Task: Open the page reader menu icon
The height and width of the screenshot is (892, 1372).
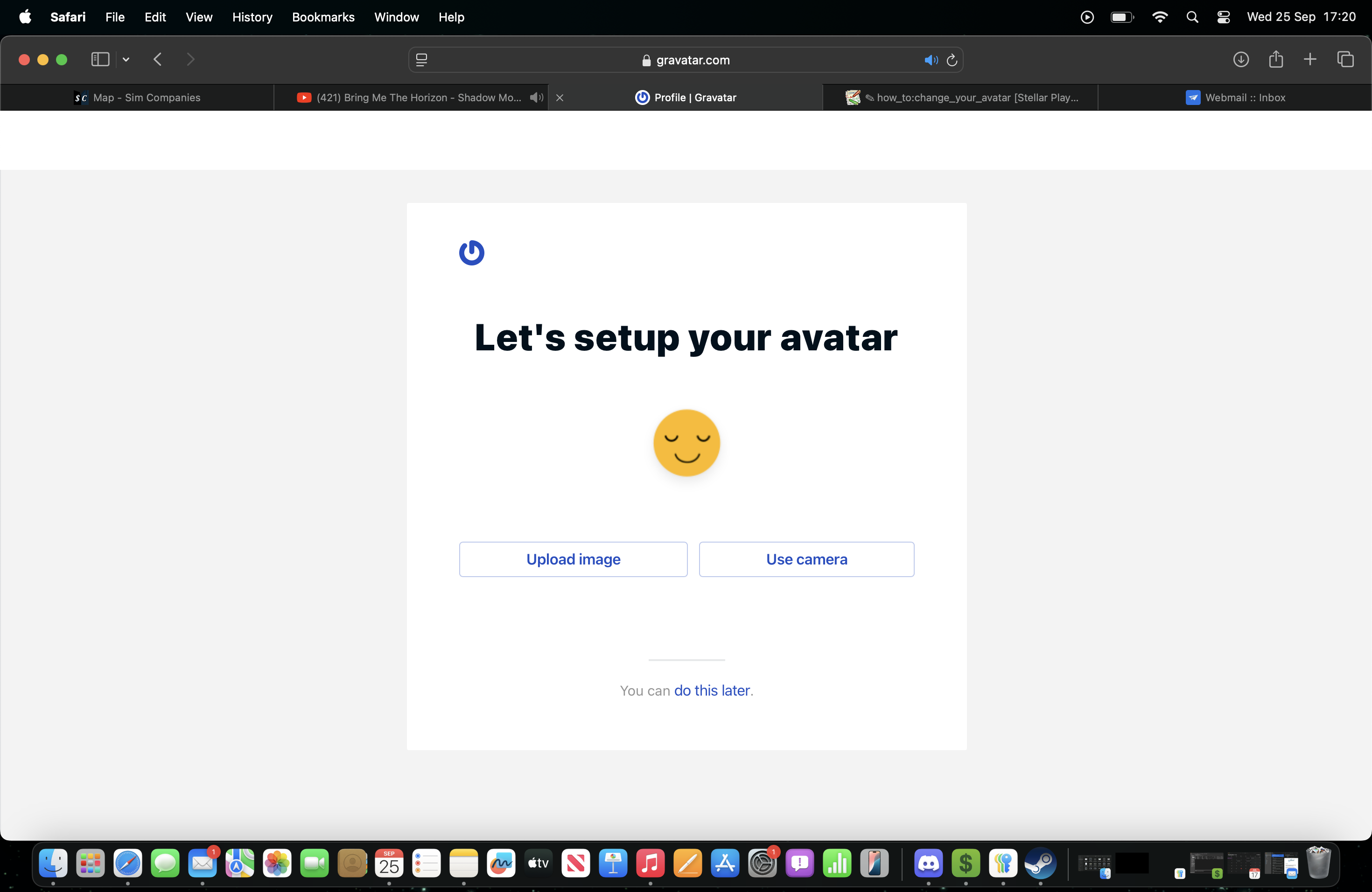Action: [x=421, y=60]
